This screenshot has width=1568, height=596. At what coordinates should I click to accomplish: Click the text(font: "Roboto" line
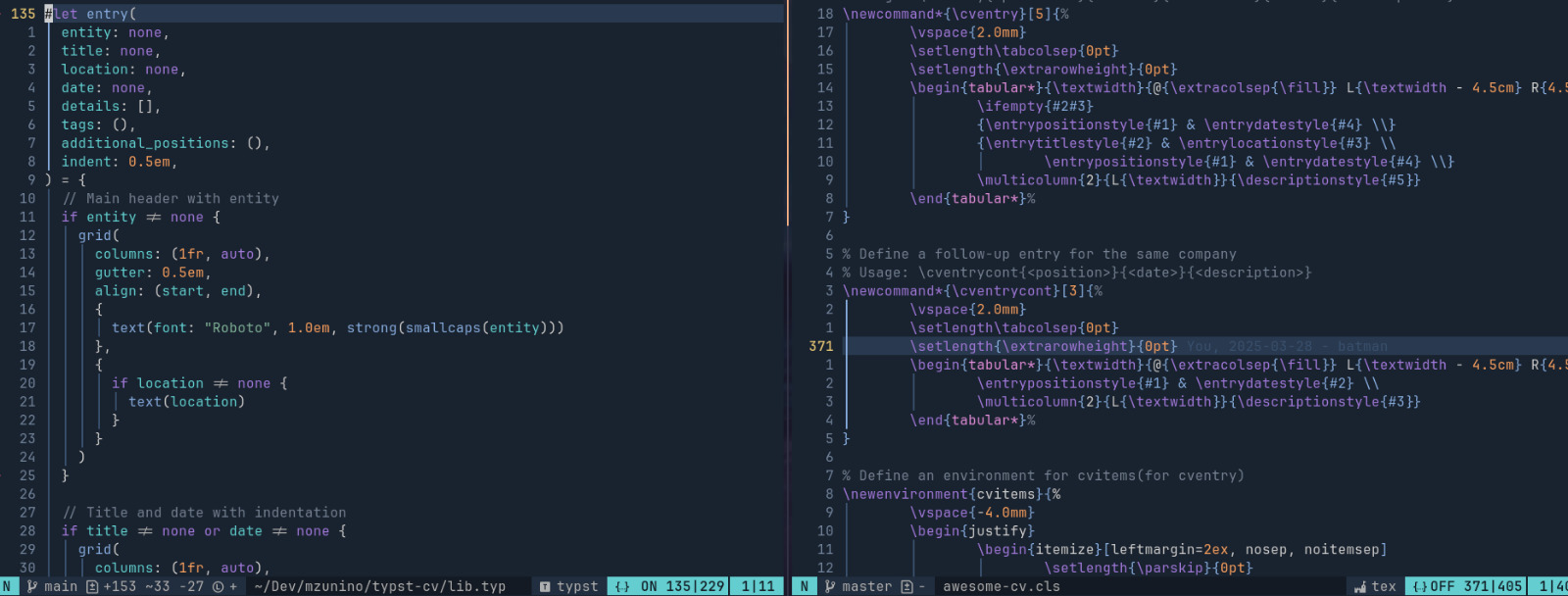click(x=338, y=327)
